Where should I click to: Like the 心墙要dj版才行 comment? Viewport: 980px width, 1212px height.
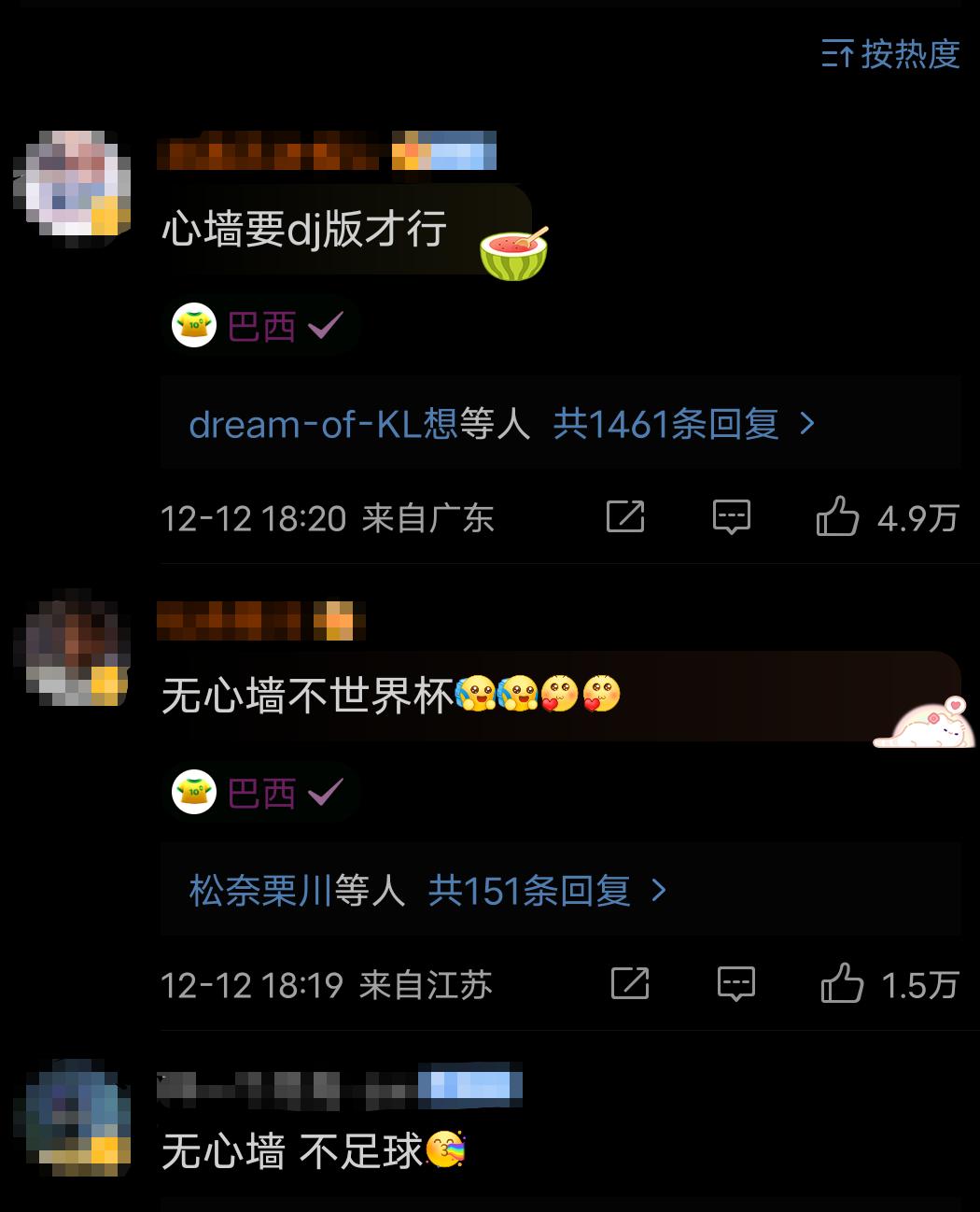pyautogui.click(x=888, y=516)
